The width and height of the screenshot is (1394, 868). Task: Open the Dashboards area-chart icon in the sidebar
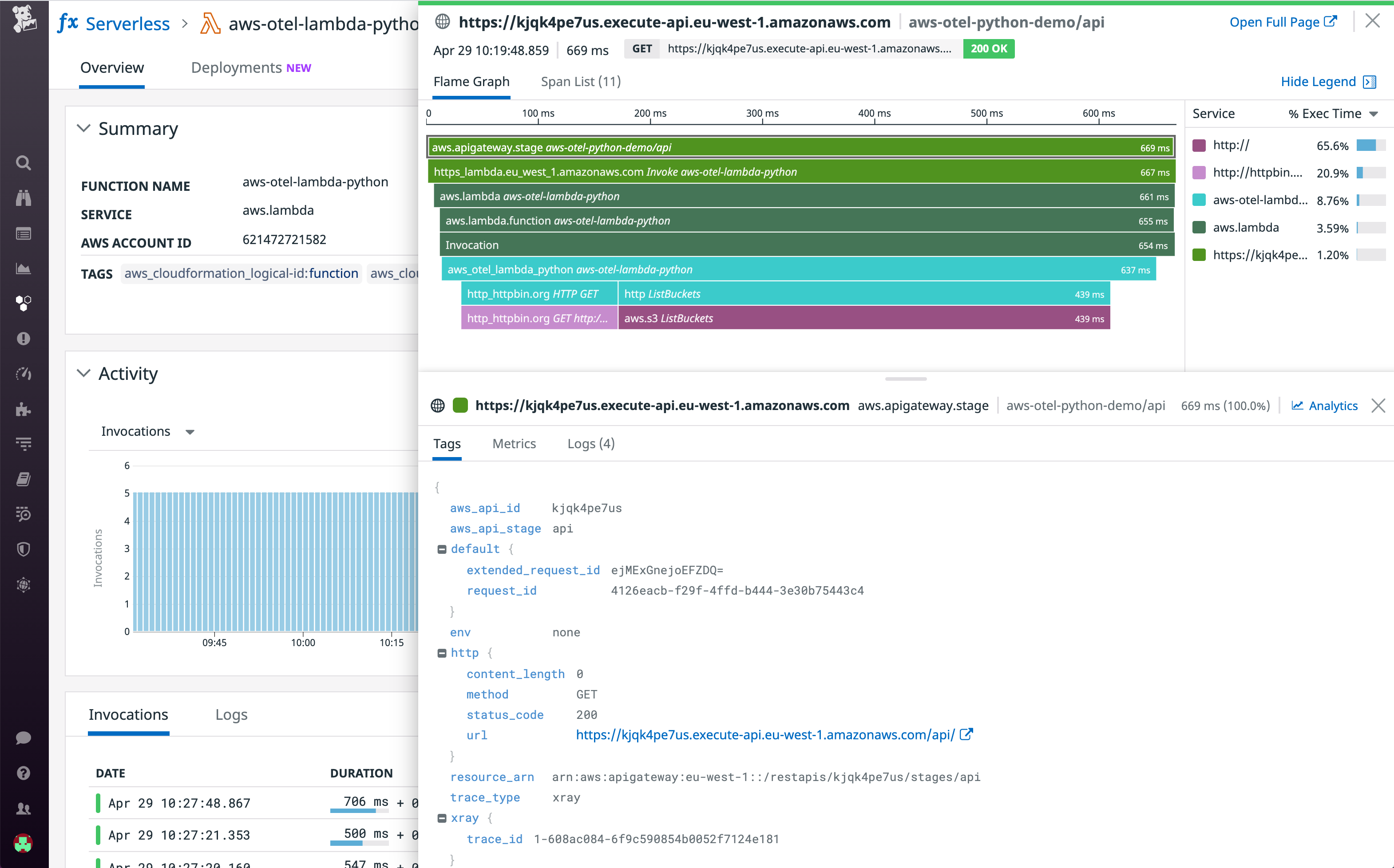click(x=24, y=268)
